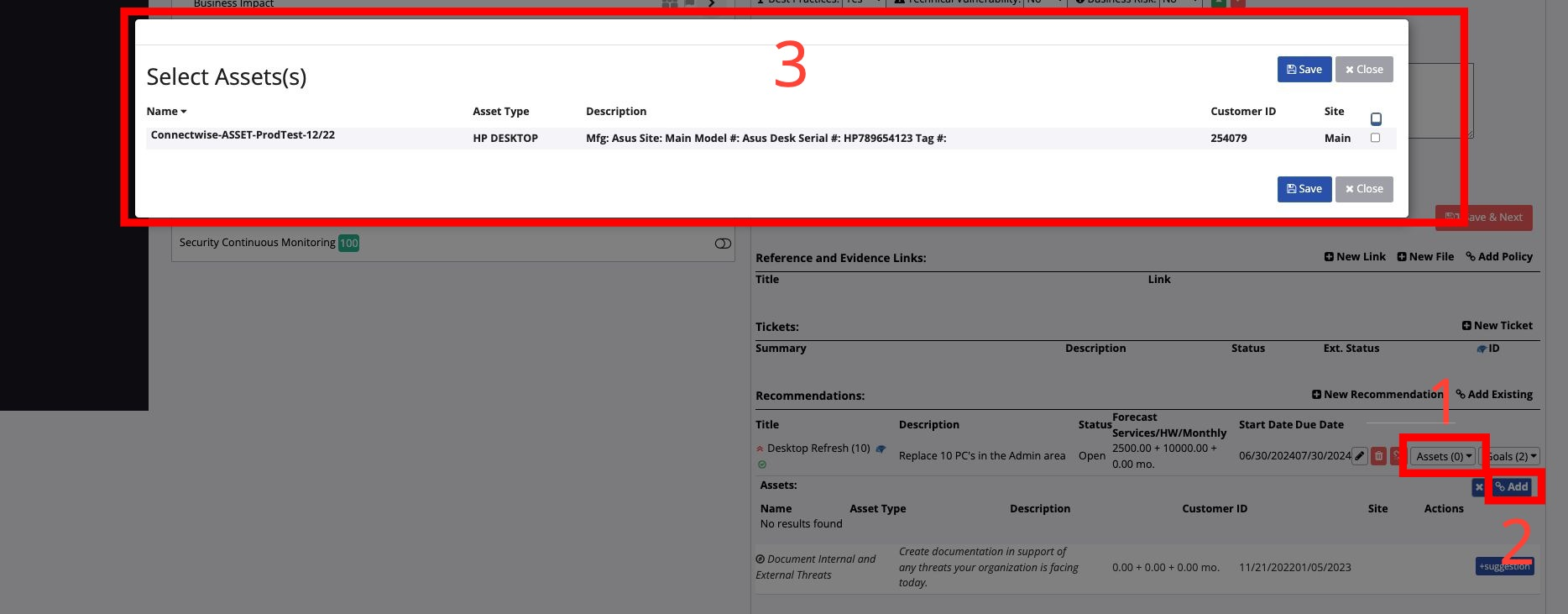Image resolution: width=1568 pixels, height=614 pixels.
Task: Click the Security Continuous Monitoring 100 score badge
Action: pyautogui.click(x=348, y=244)
